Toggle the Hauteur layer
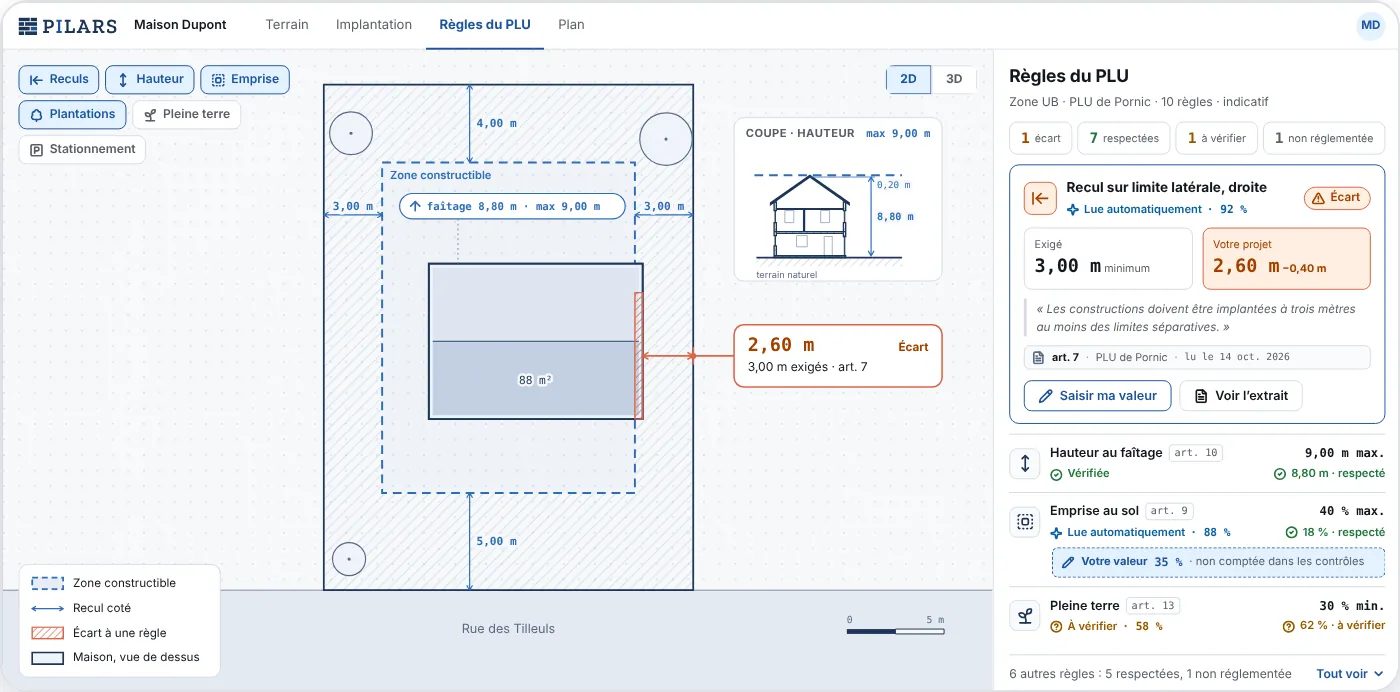Viewport: 1400px width, 692px height. 150,80
